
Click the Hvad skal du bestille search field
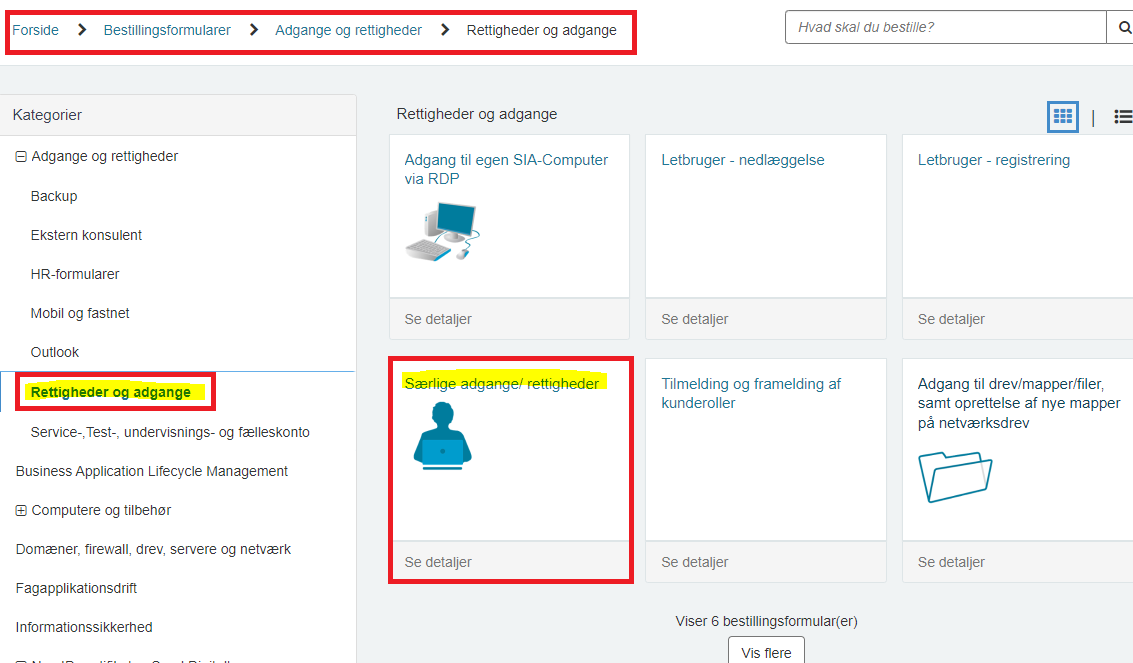point(945,27)
